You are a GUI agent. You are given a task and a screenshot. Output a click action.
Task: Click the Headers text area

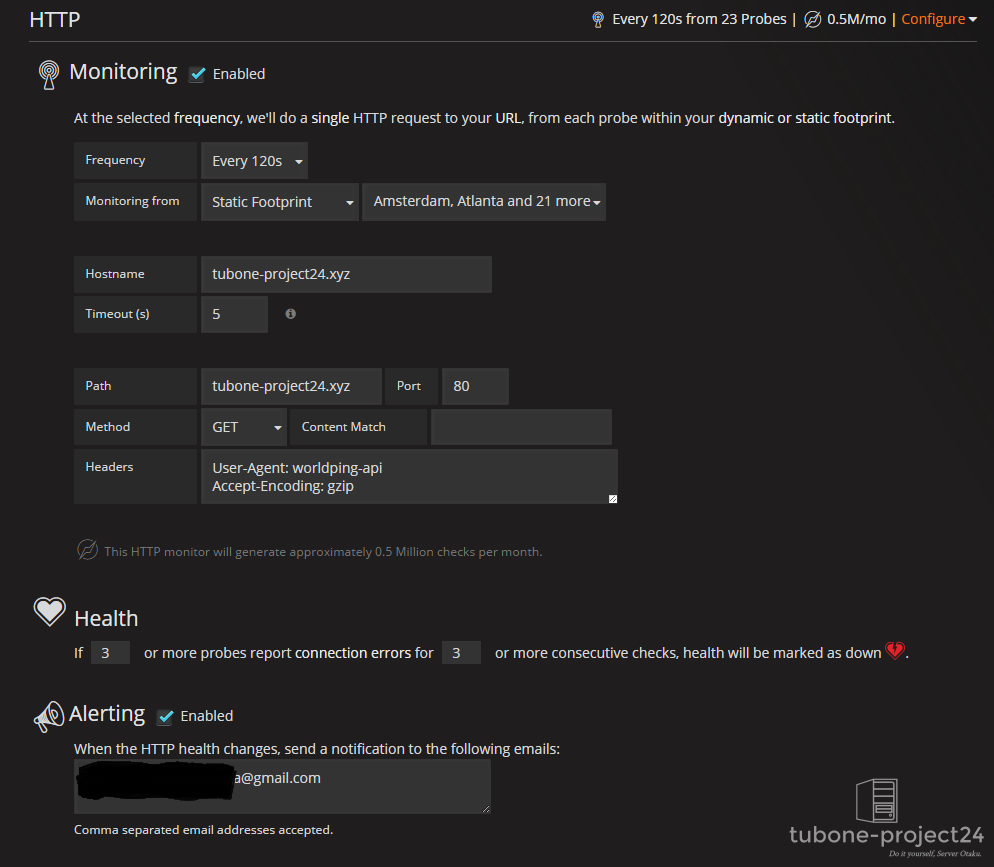click(x=409, y=477)
